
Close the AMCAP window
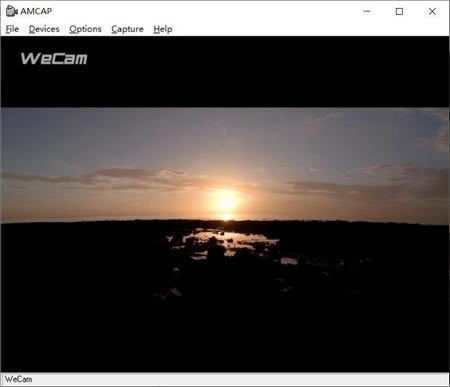(432, 11)
